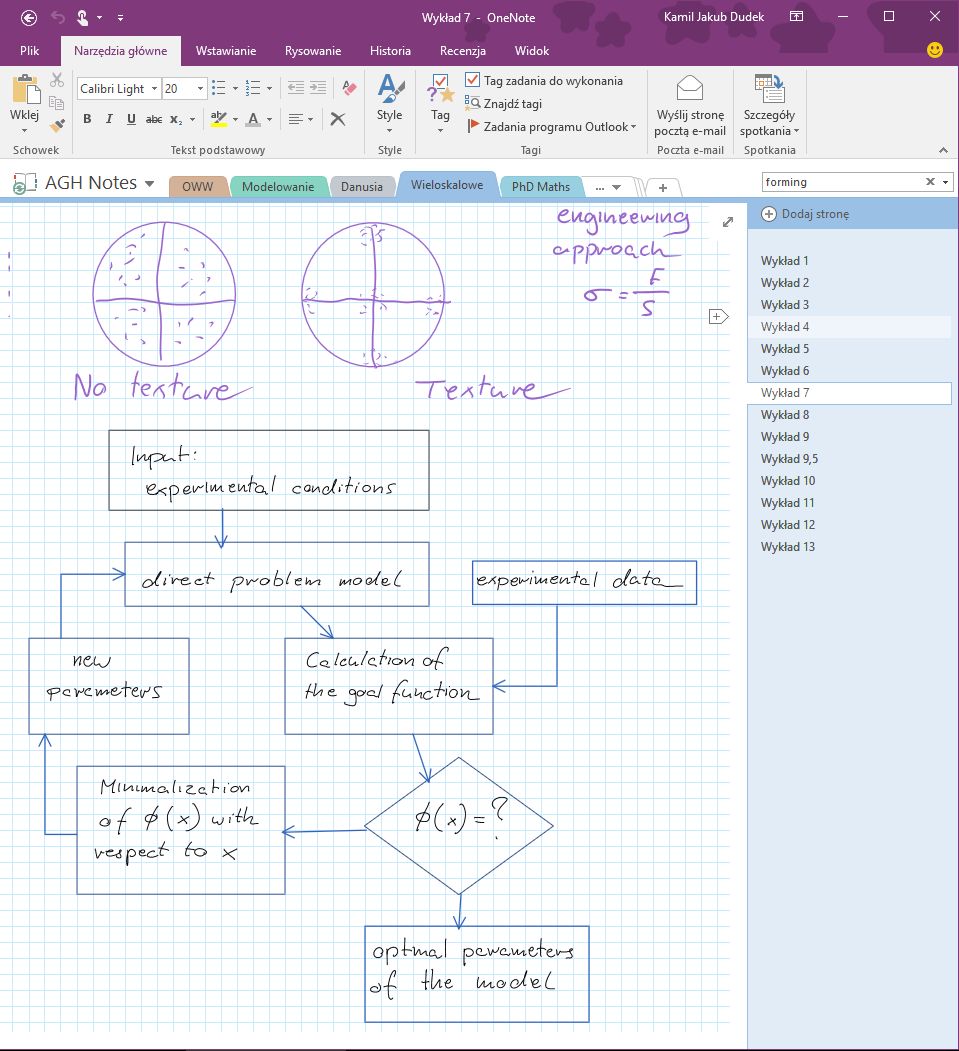Send page by e-mail icon
Image resolution: width=959 pixels, height=1051 pixels.
click(x=690, y=88)
